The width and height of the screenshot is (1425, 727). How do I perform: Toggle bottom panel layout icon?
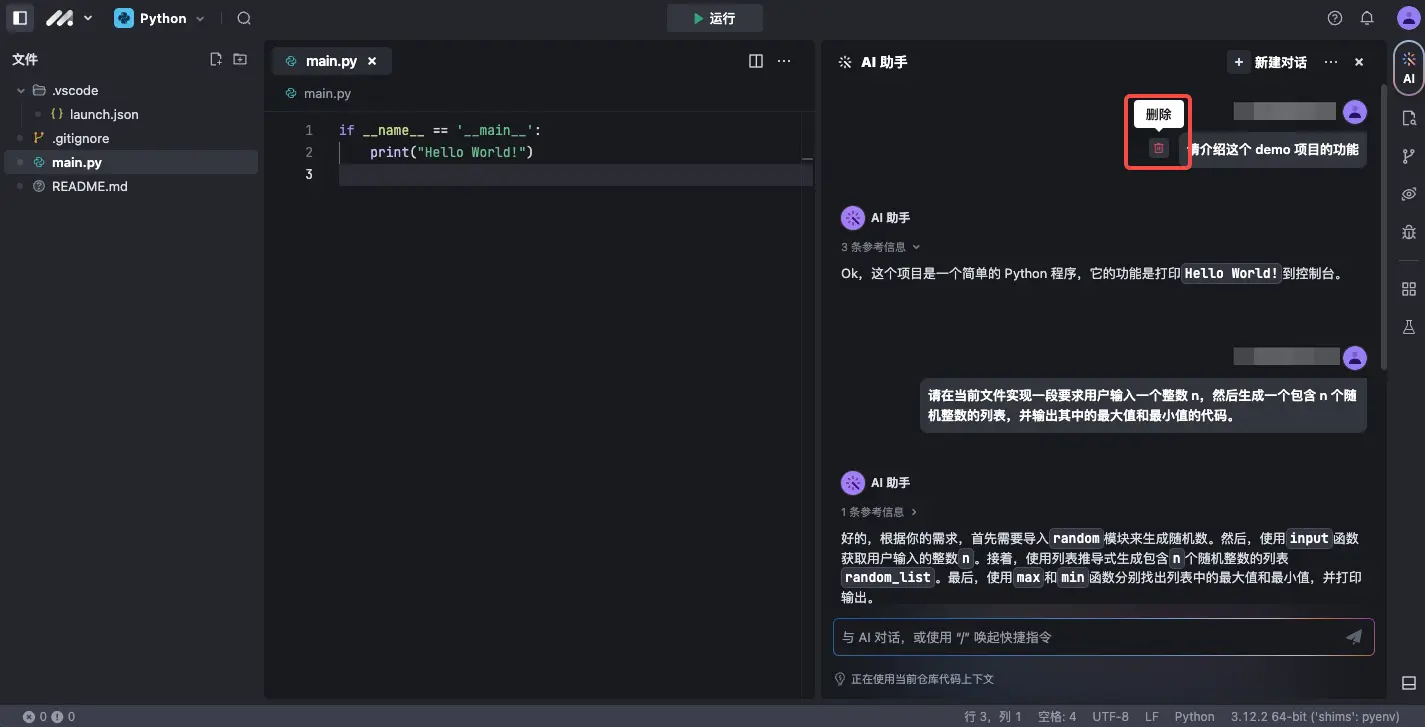[x=1409, y=684]
